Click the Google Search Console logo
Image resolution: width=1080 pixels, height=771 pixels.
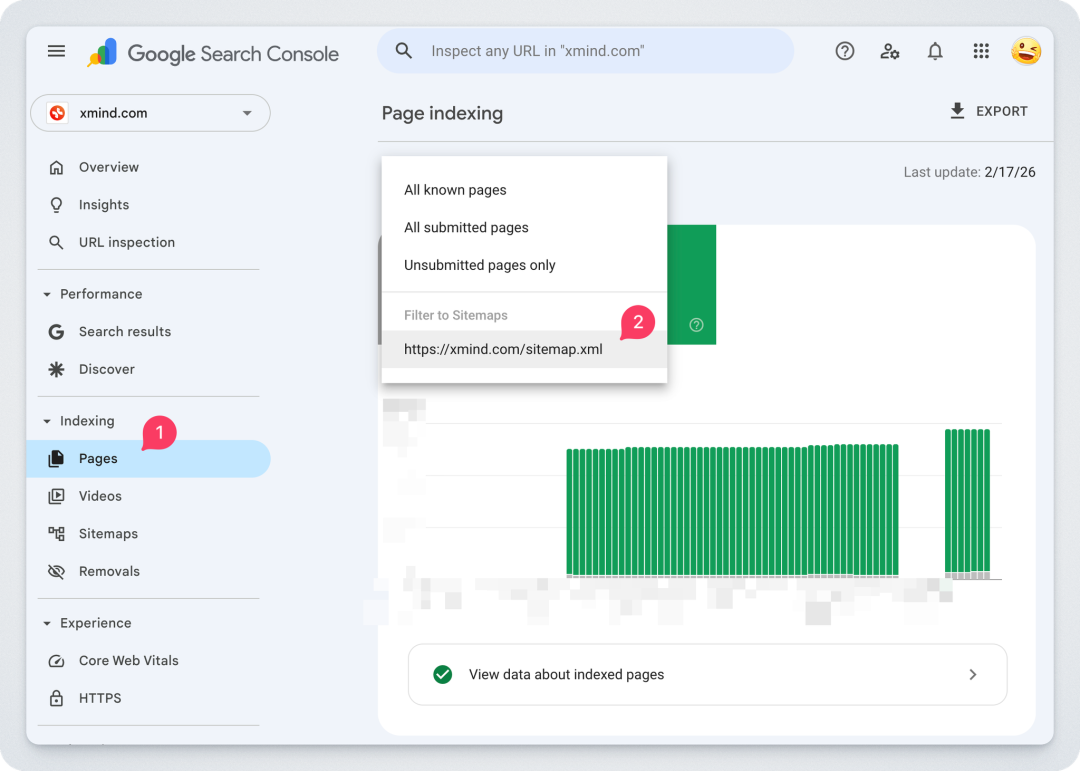coord(213,53)
